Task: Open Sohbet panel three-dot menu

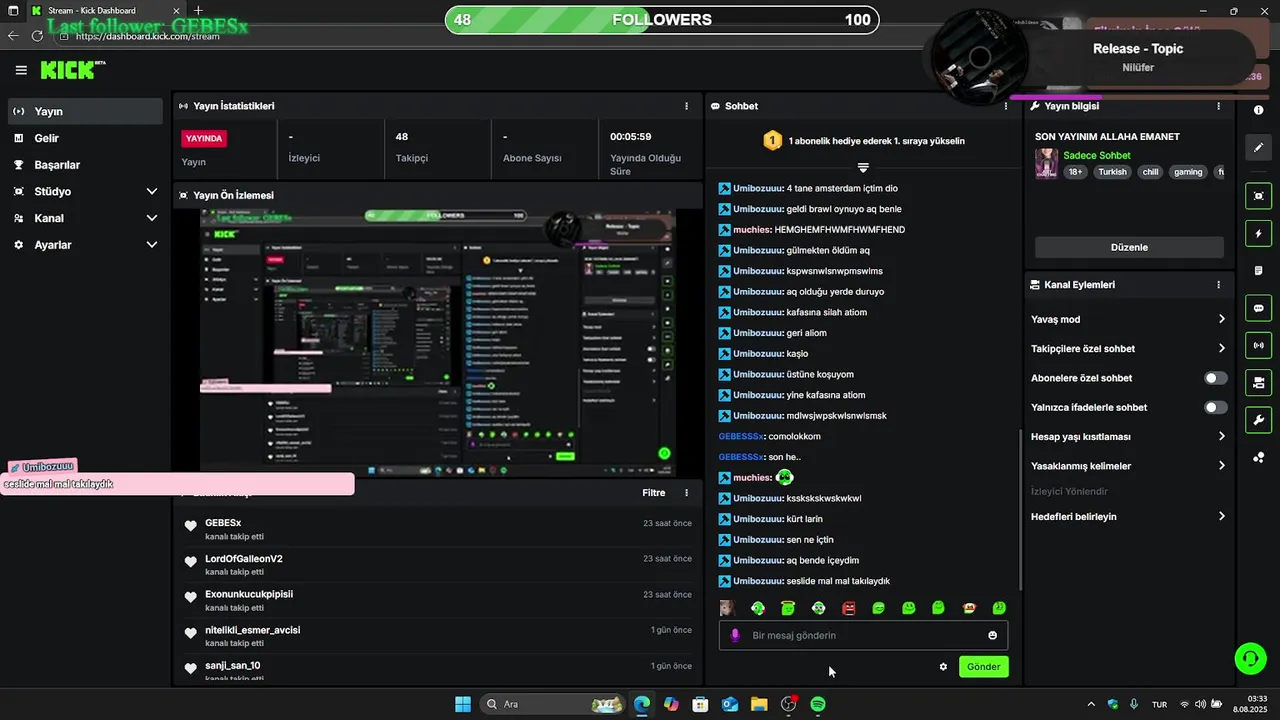Action: tap(1006, 106)
